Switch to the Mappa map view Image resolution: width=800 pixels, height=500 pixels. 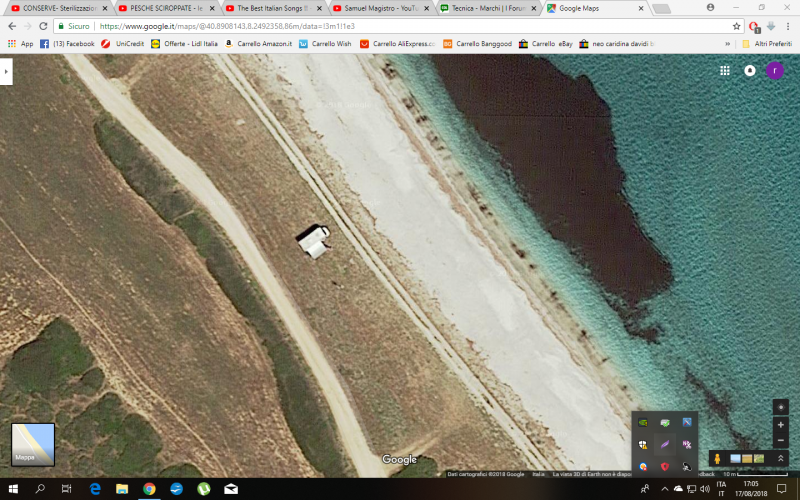[x=33, y=445]
